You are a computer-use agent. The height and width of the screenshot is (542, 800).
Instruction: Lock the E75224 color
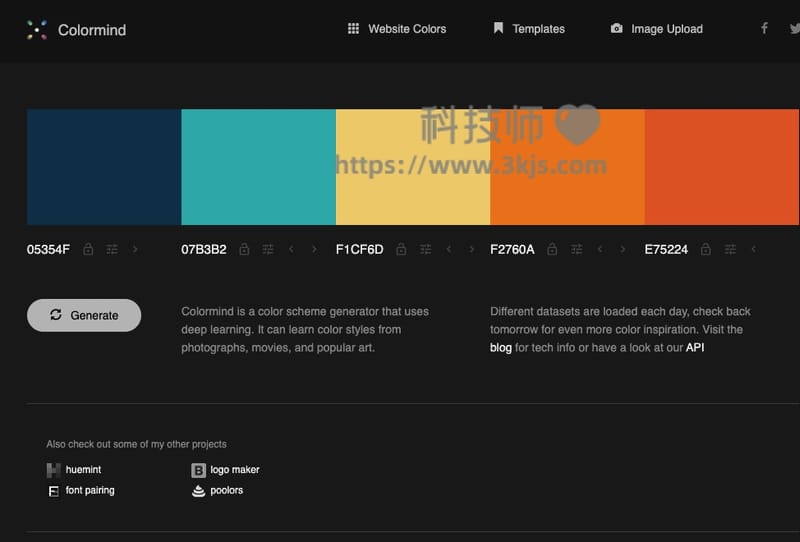(706, 249)
